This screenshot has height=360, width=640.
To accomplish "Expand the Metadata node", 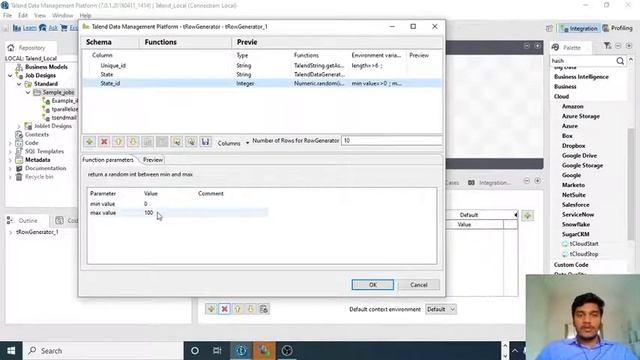I will point(10,160).
